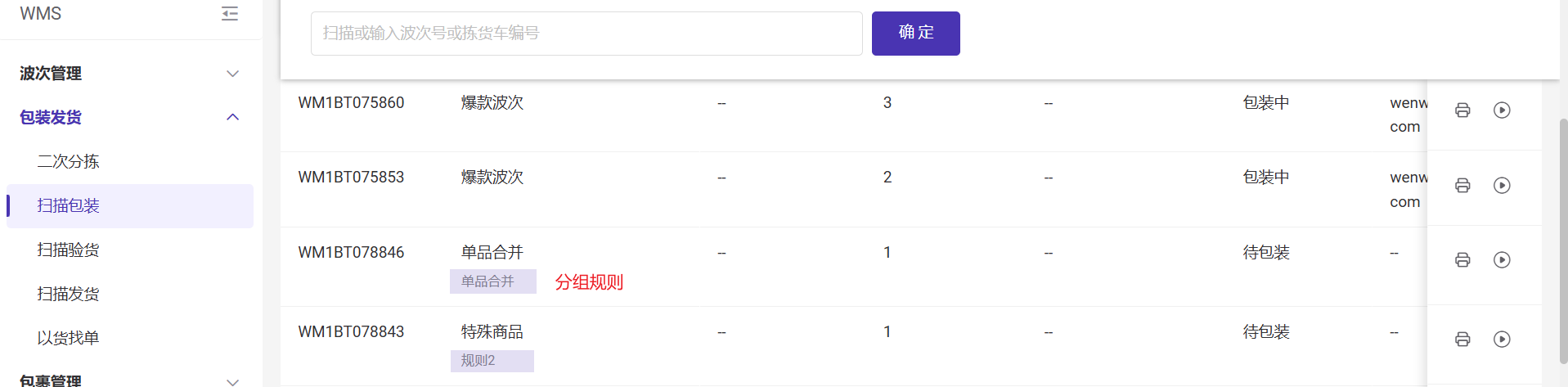
Task: Collapse the WMS sidebar menu icon
Action: coord(230,13)
